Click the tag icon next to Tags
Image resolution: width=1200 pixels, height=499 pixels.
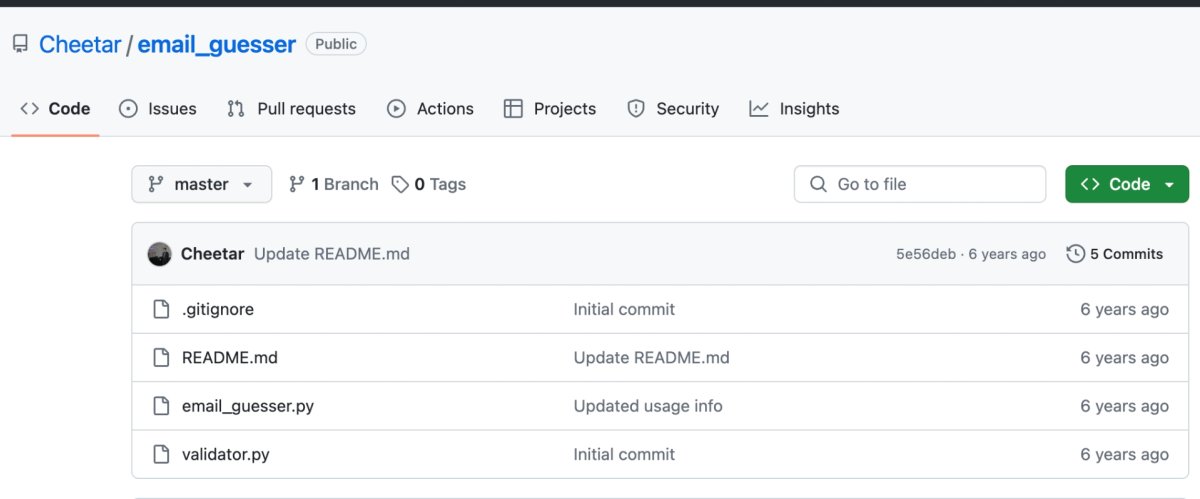[x=400, y=184]
